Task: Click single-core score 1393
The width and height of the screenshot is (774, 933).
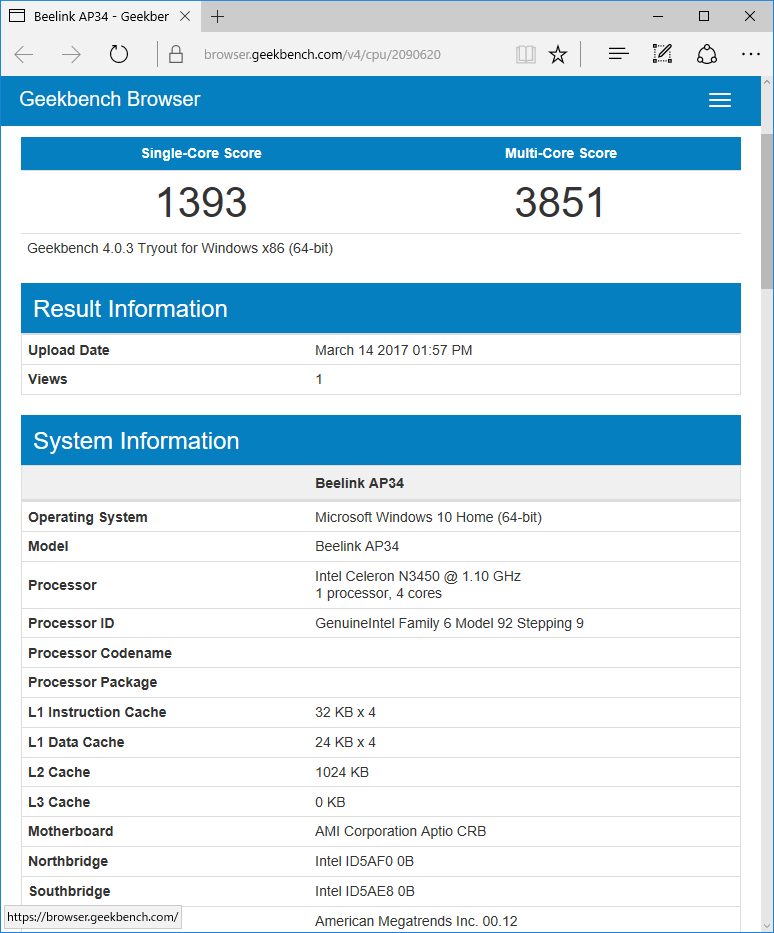Action: 201,202
